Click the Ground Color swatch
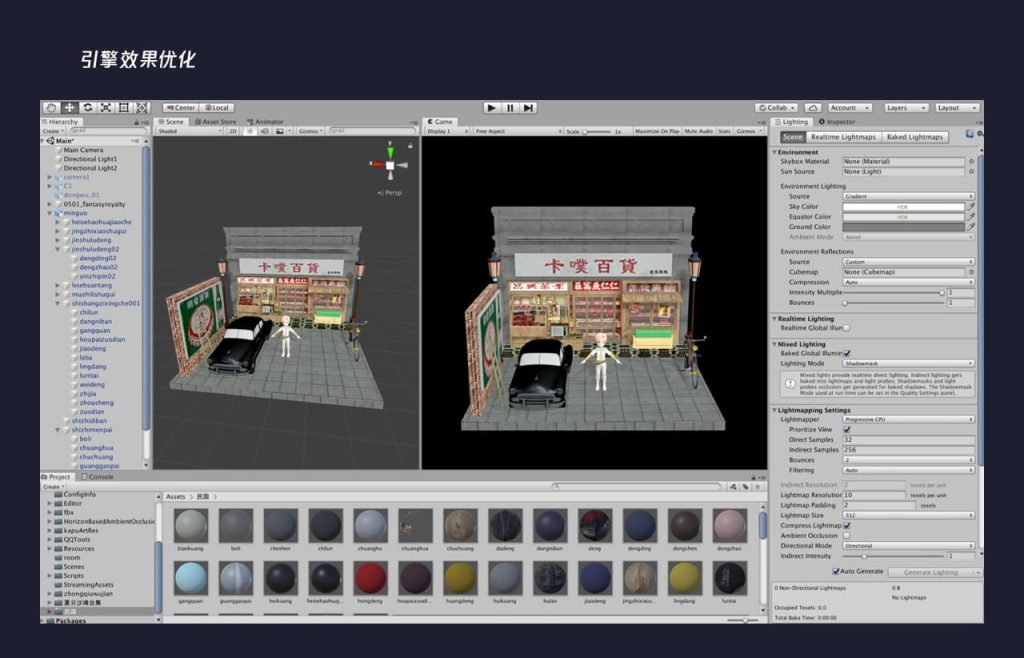The width and height of the screenshot is (1024, 658). pos(903,227)
